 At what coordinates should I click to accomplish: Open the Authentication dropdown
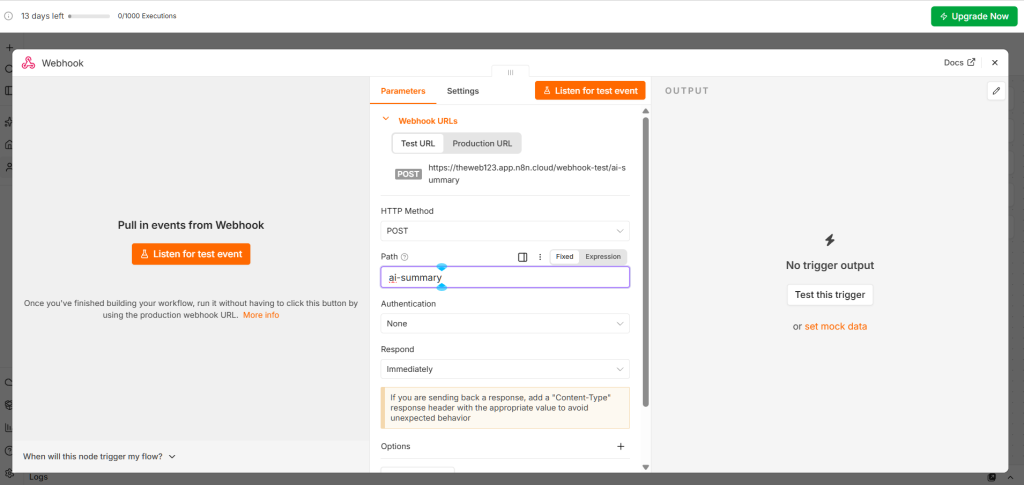[x=505, y=323]
